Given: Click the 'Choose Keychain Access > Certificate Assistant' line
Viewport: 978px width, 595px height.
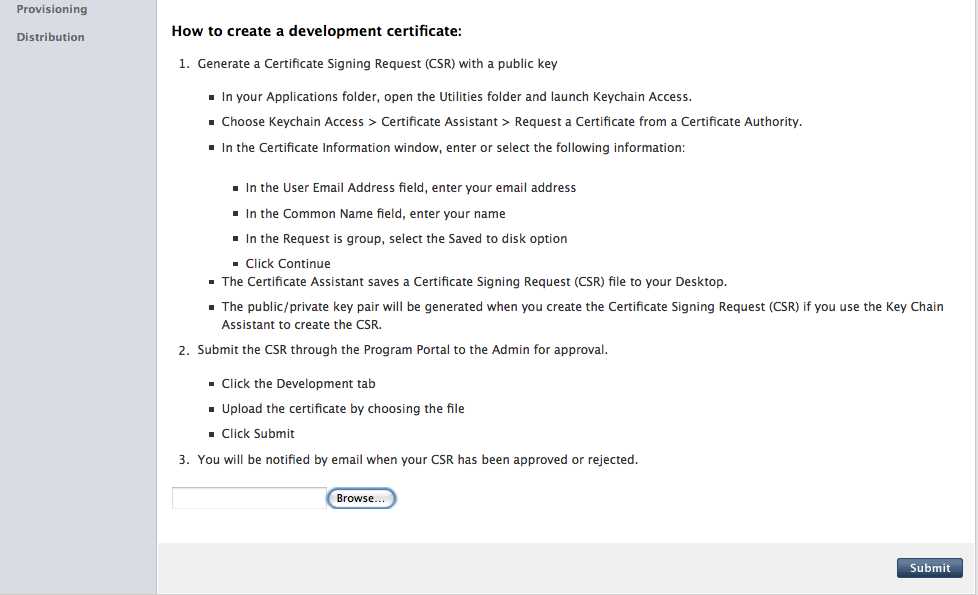Looking at the screenshot, I should 511,122.
